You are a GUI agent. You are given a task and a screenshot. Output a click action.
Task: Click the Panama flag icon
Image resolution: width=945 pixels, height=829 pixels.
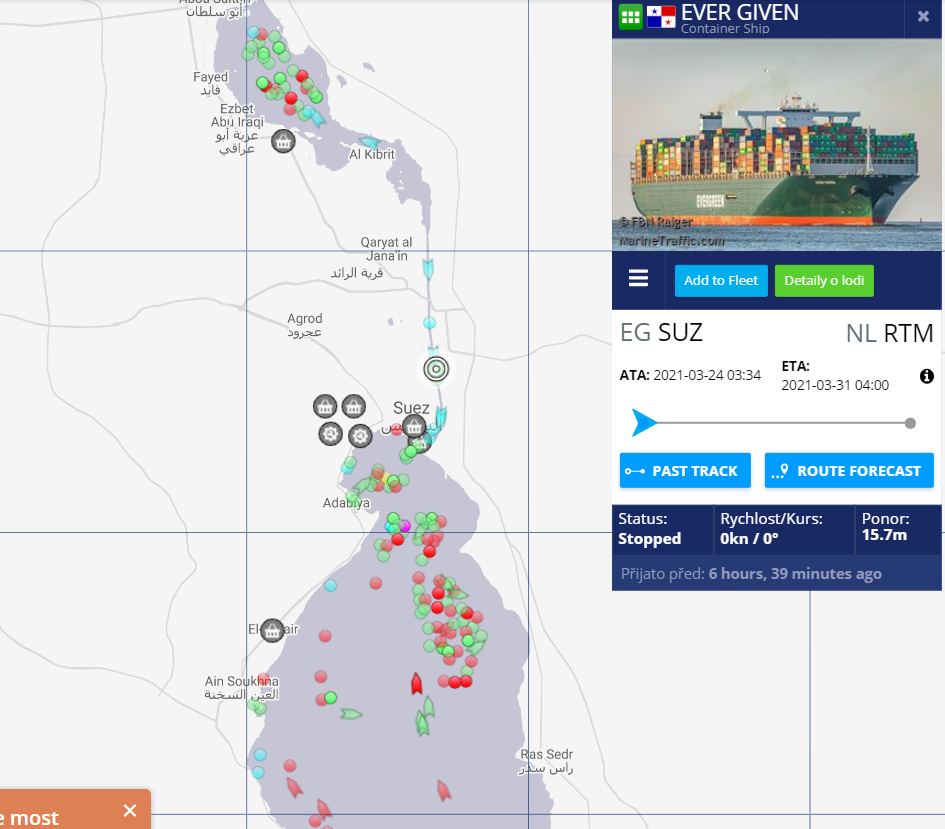[x=661, y=16]
